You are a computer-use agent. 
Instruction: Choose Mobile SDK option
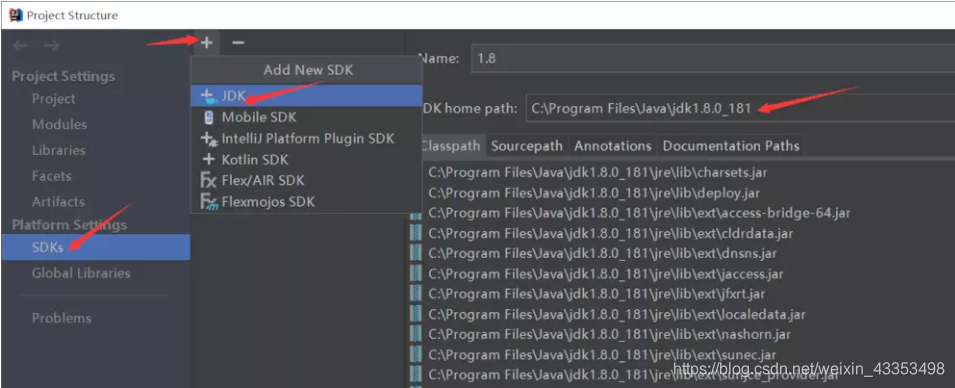click(x=306, y=117)
